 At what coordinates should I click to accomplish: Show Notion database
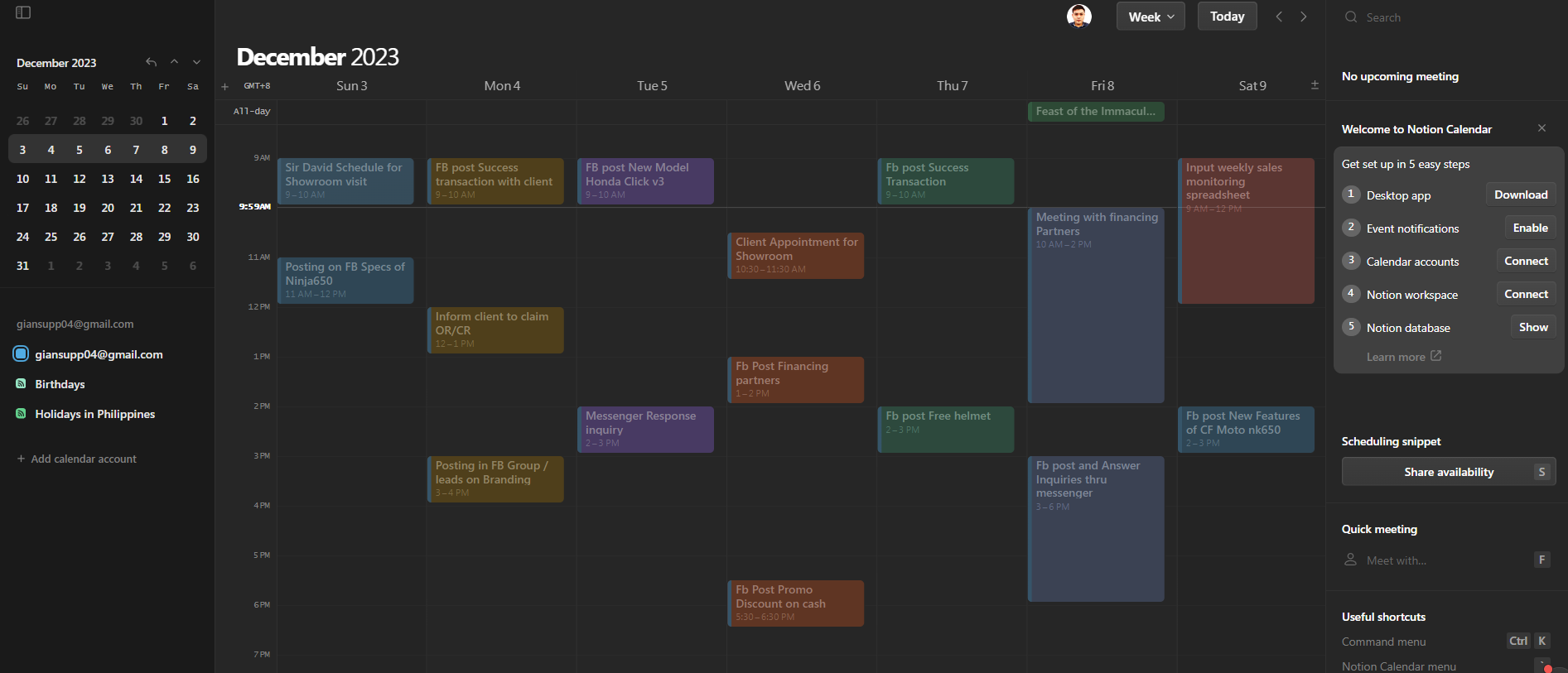[1533, 327]
